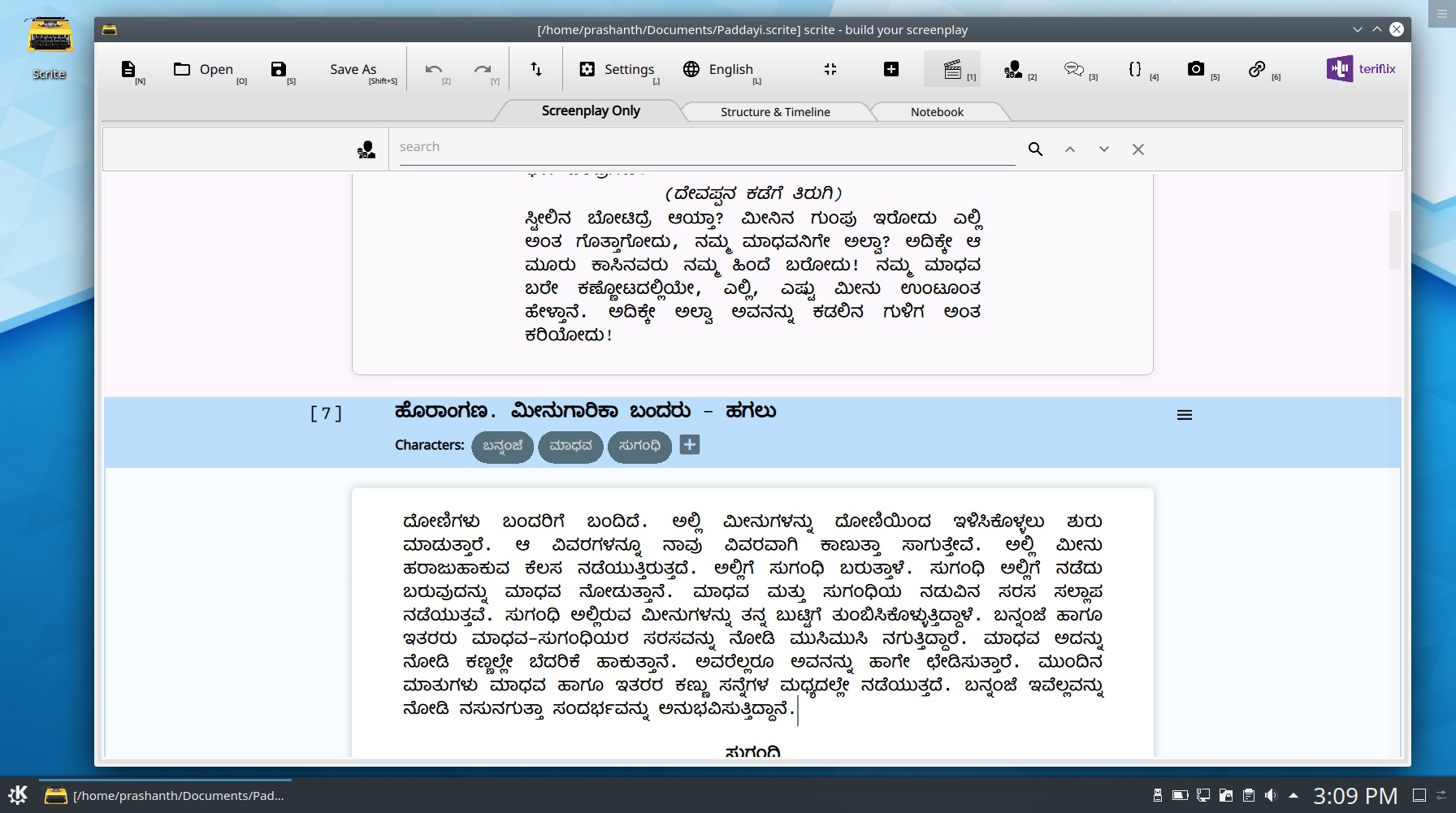This screenshot has height=813, width=1456.
Task: Click the add new scene plus icon
Action: point(890,69)
